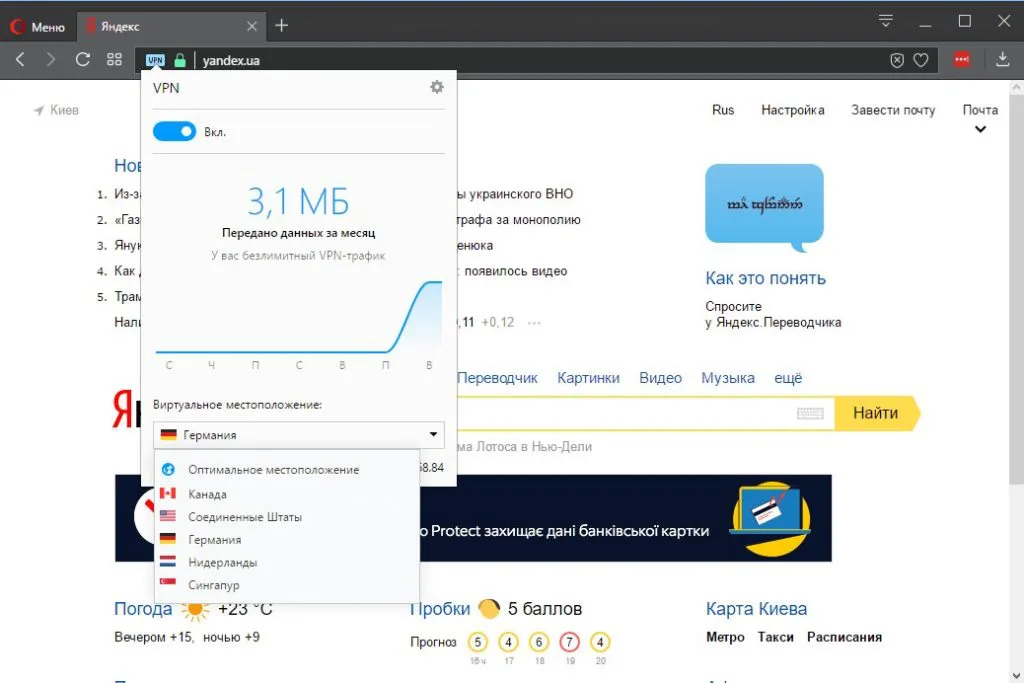Click the virtual keyboard icon in search box
The image size is (1024, 683).
click(810, 413)
